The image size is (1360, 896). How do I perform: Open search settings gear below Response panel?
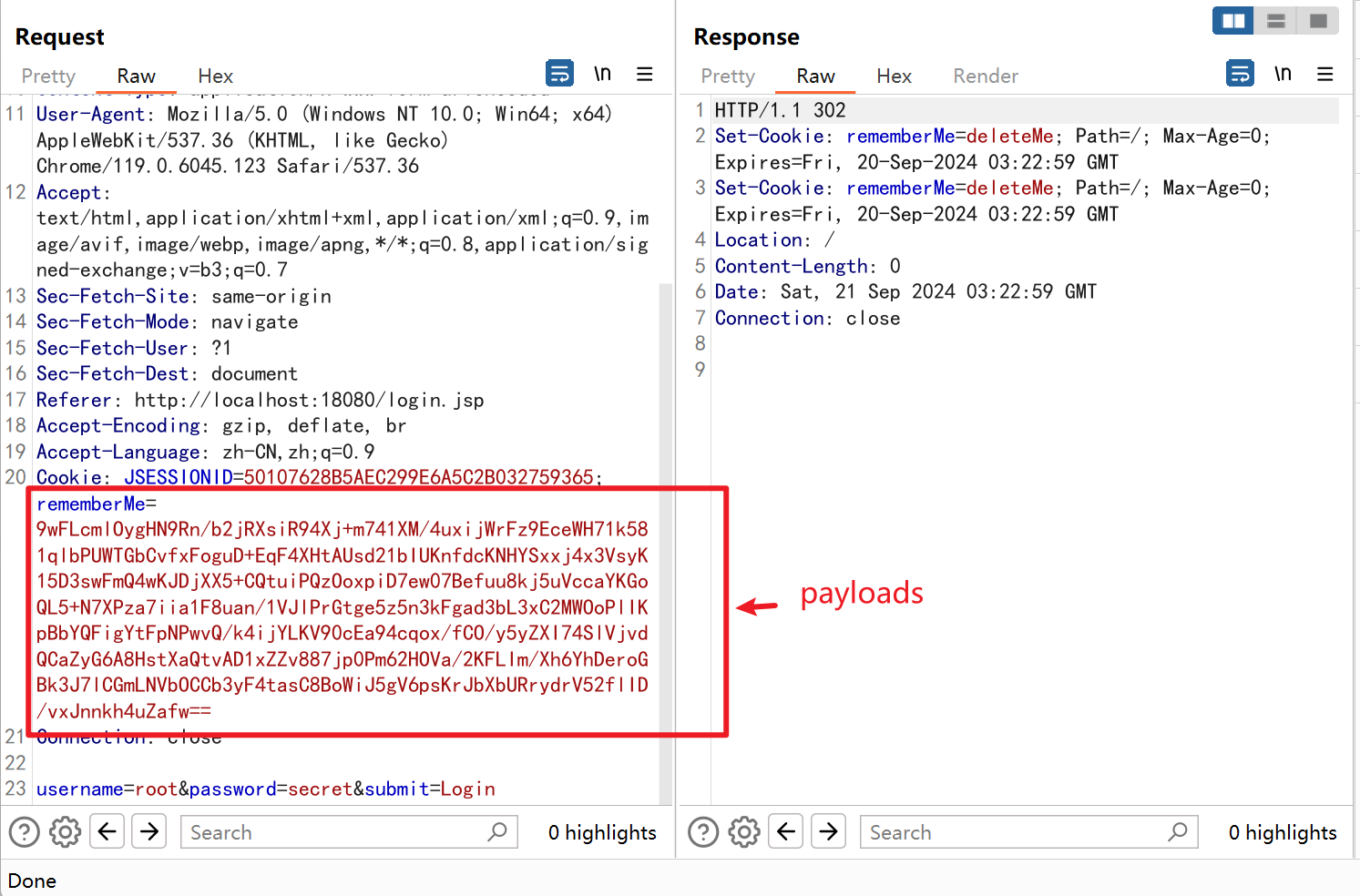[x=744, y=831]
